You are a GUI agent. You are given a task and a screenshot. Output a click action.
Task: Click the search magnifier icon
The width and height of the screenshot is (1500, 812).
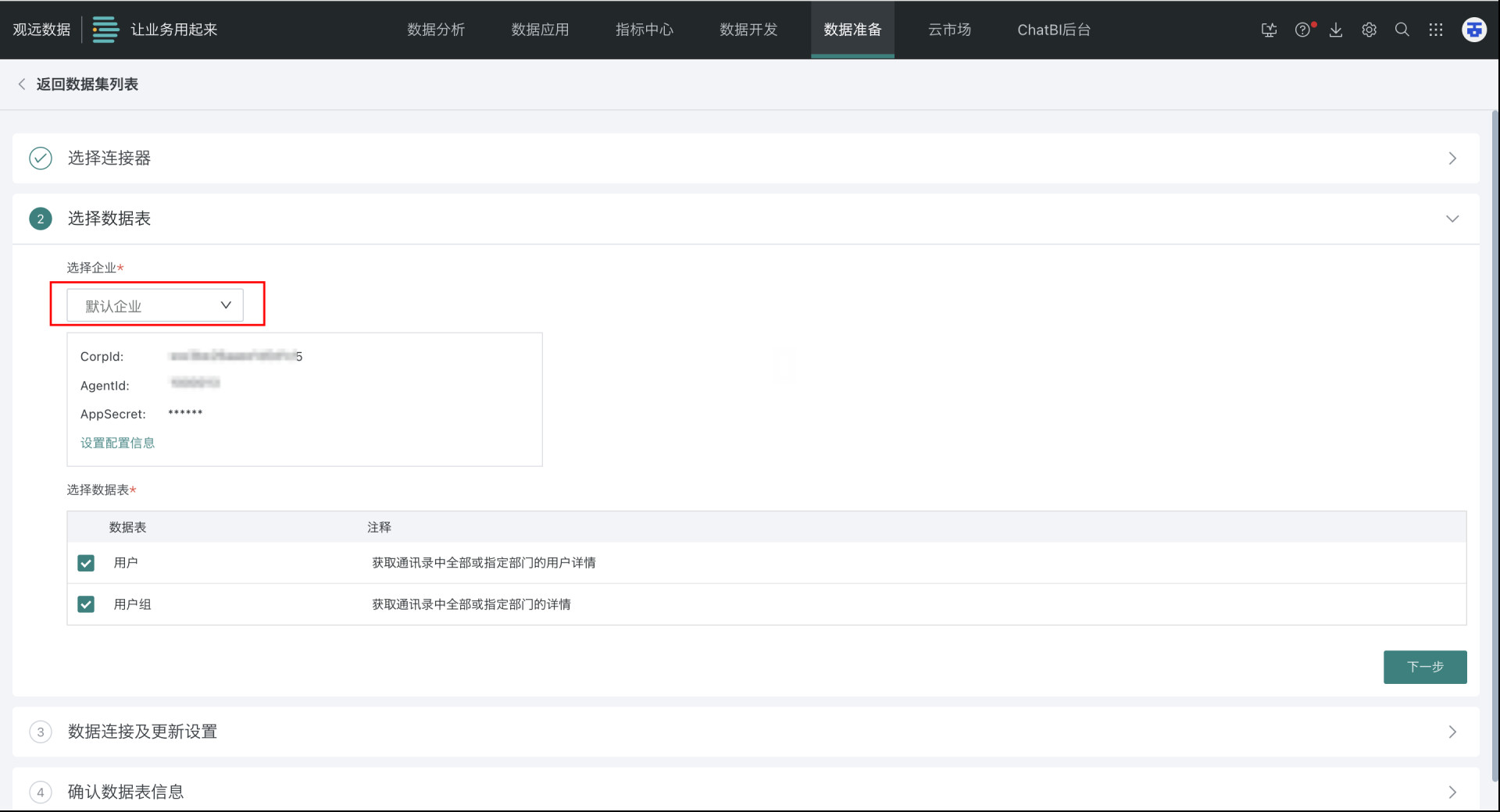(1402, 30)
